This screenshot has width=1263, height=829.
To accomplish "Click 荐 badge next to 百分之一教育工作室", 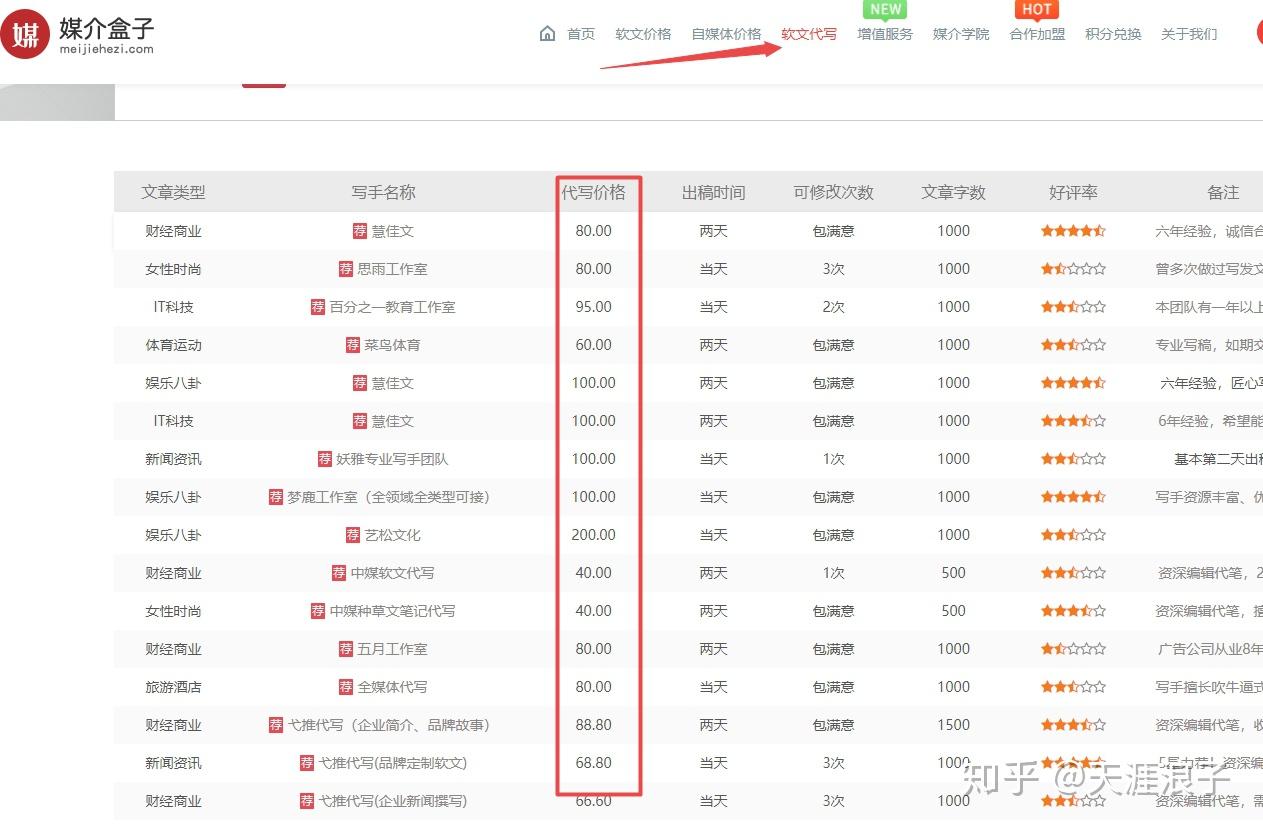I will coord(318,307).
